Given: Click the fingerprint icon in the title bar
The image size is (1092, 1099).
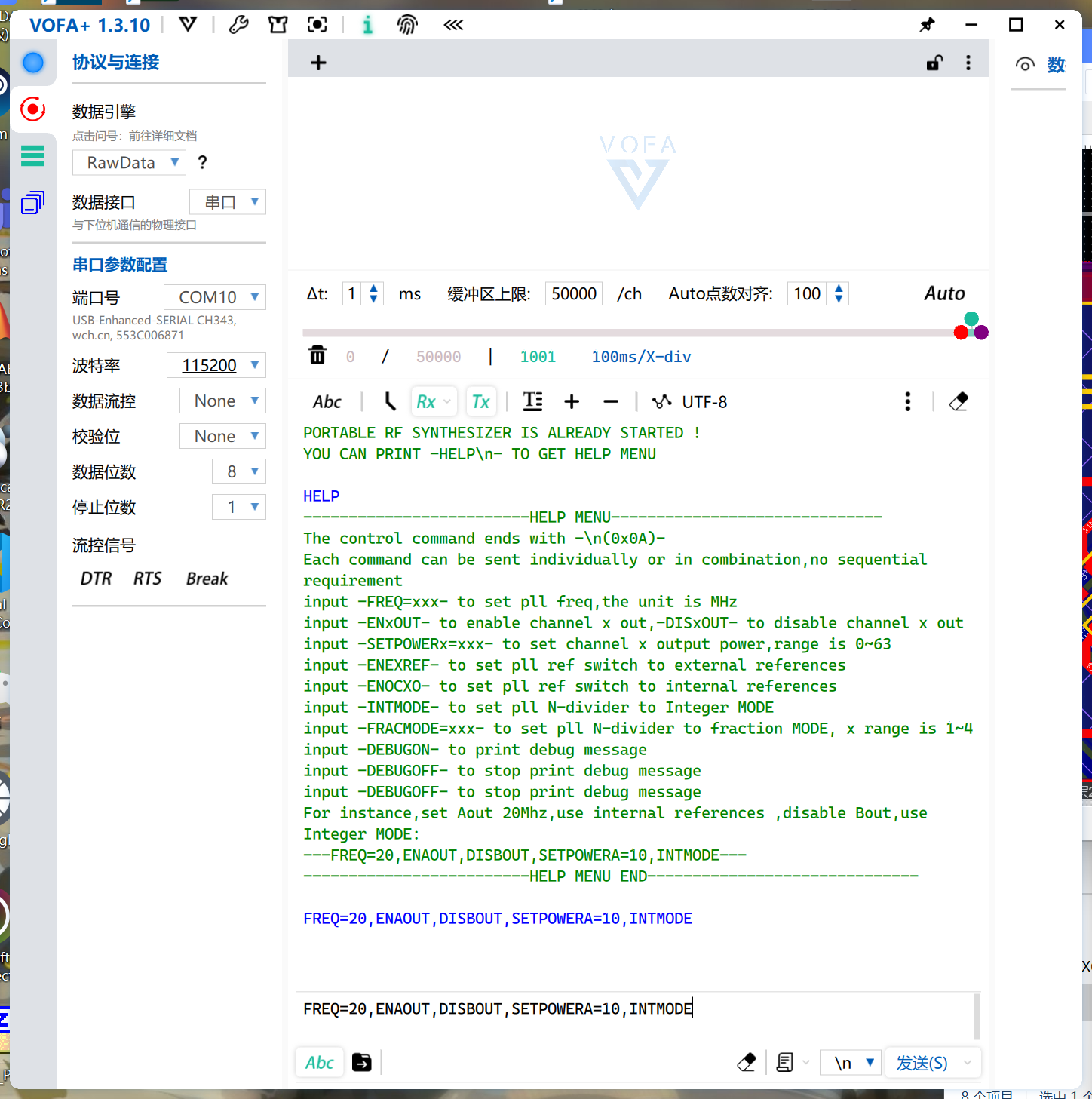Looking at the screenshot, I should (407, 25).
